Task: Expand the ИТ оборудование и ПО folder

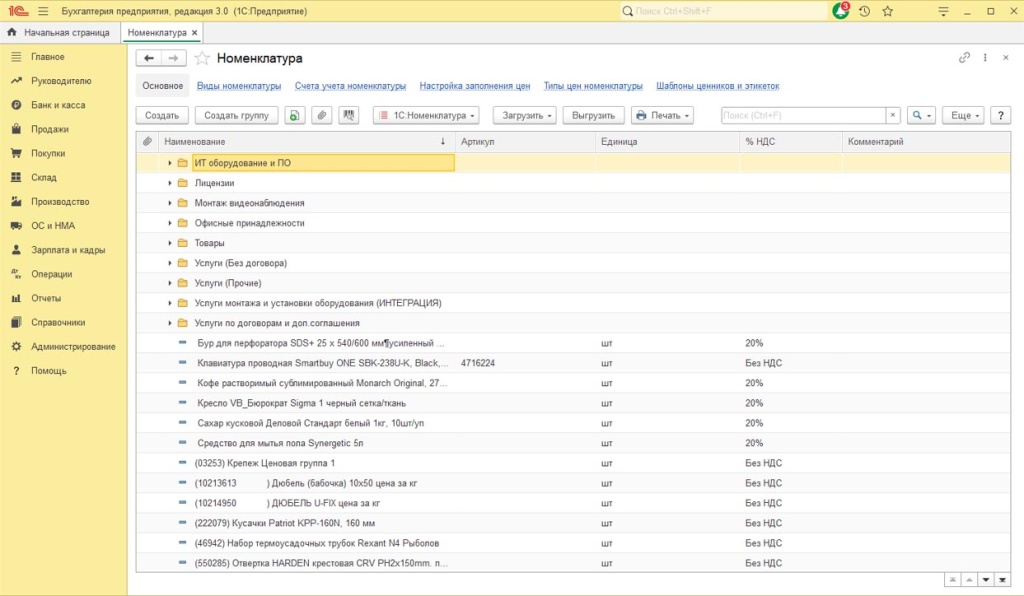Action: coord(170,163)
